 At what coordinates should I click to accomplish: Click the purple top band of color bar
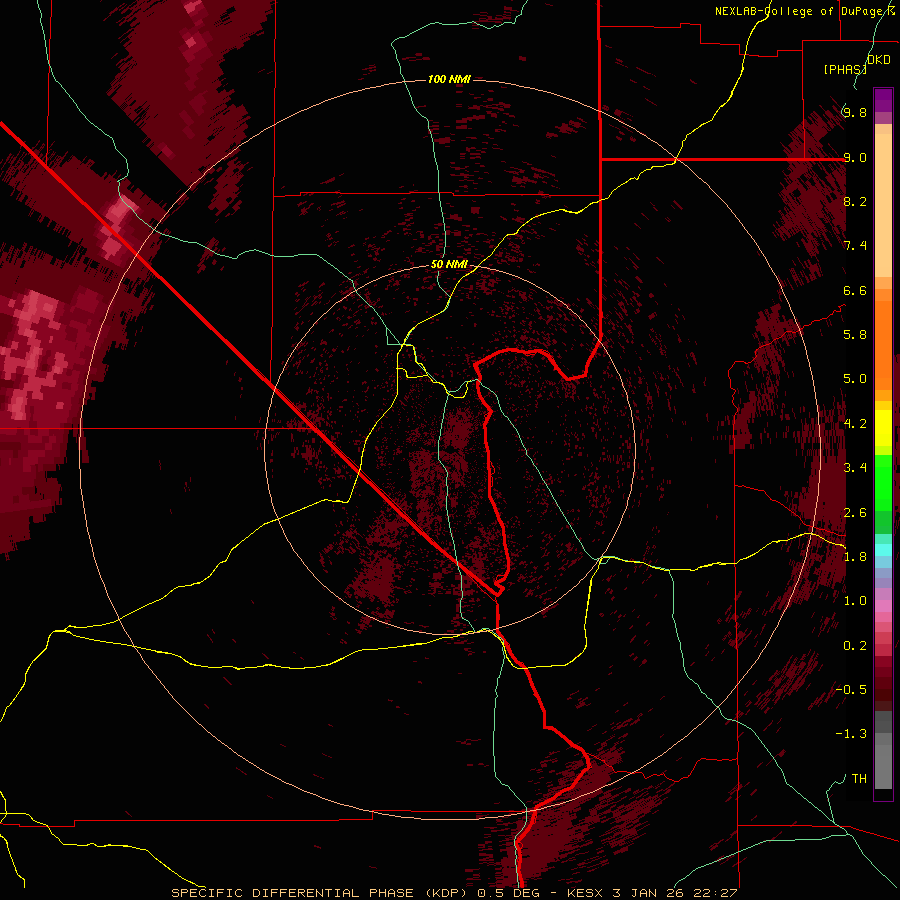(x=883, y=100)
